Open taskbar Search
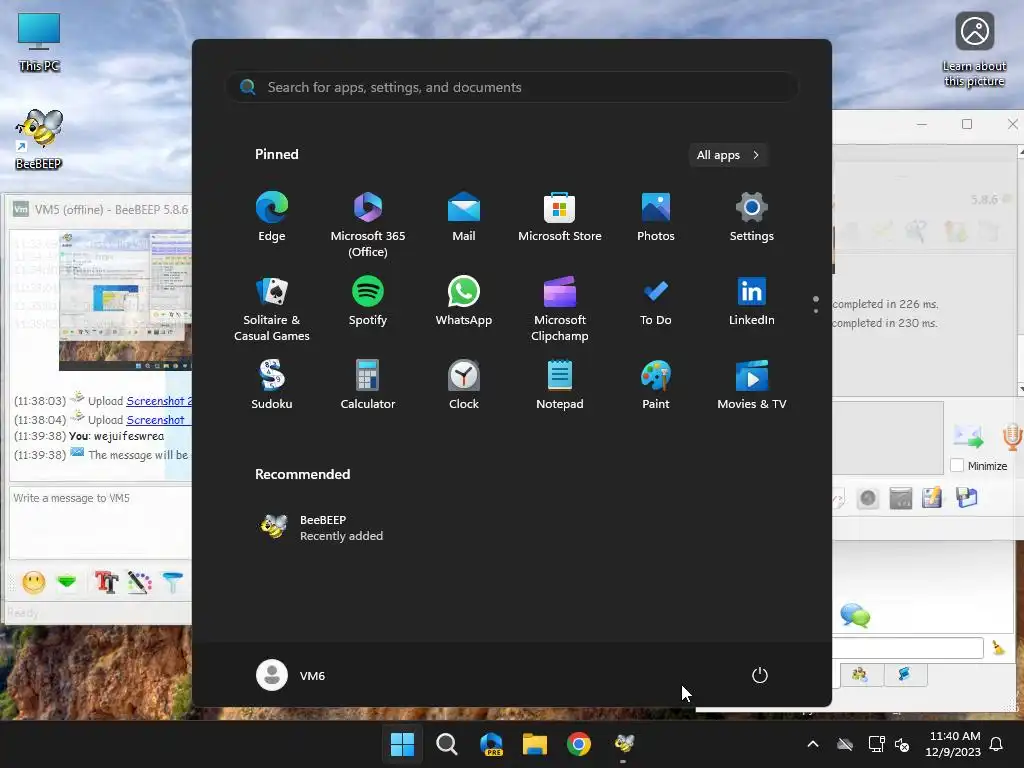The height and width of the screenshot is (768, 1024). (447, 744)
